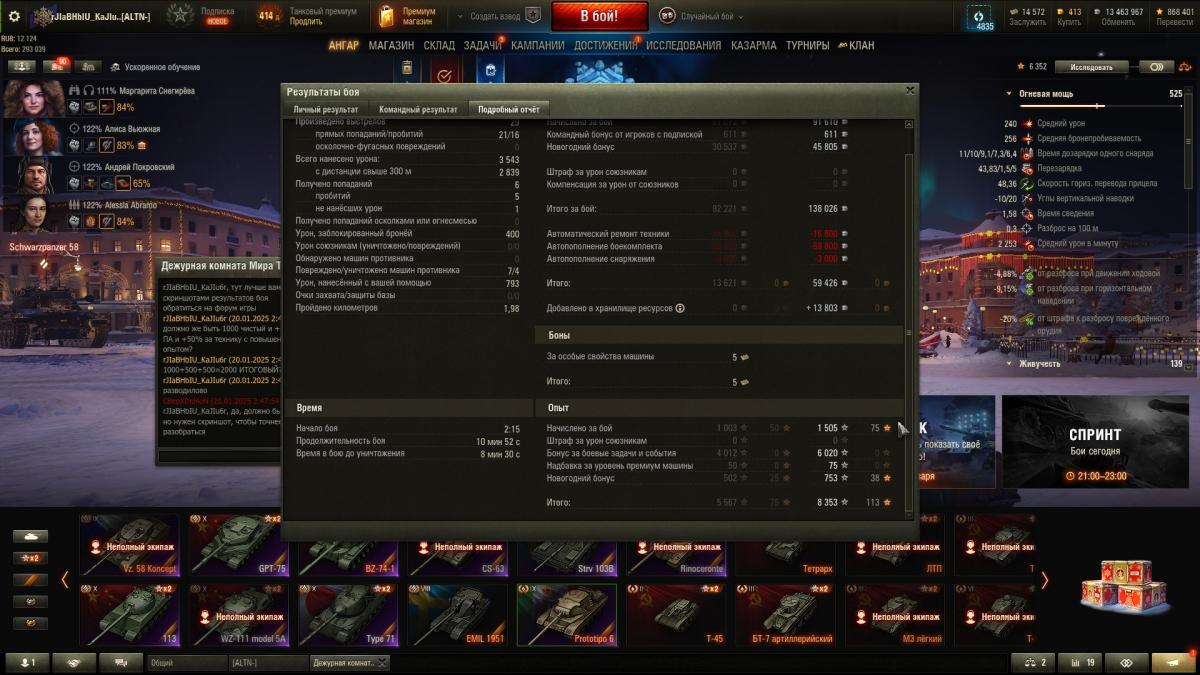Switch to Личный результат tab
This screenshot has width=1200, height=675.
(325, 109)
